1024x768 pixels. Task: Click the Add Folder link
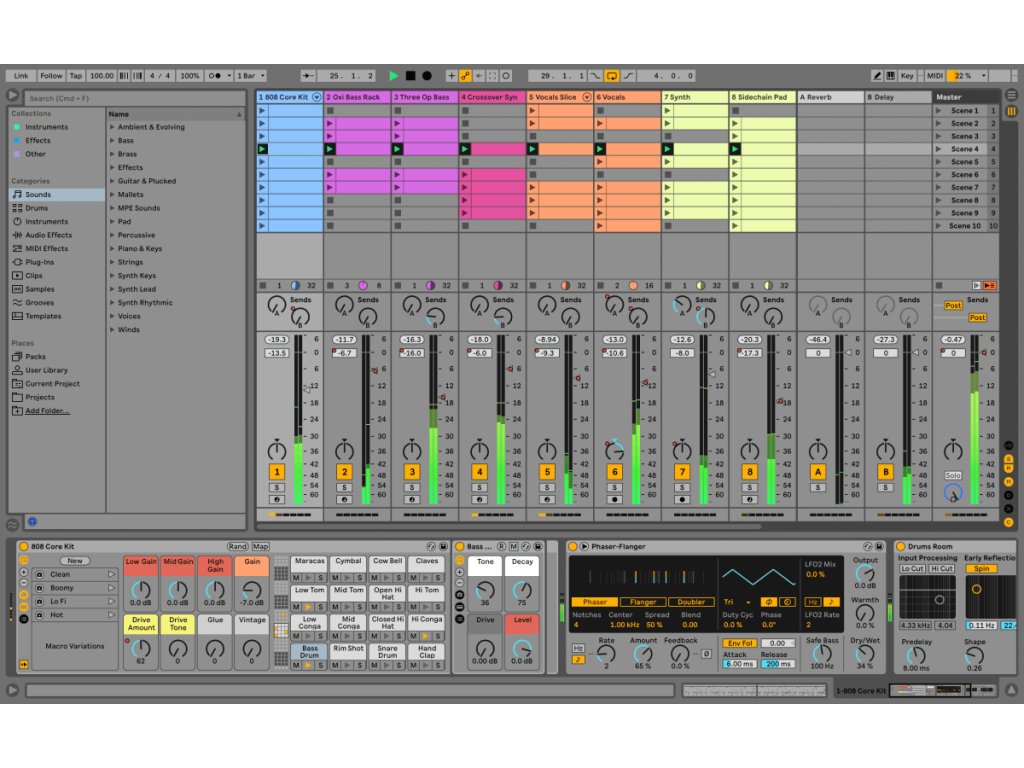click(47, 411)
